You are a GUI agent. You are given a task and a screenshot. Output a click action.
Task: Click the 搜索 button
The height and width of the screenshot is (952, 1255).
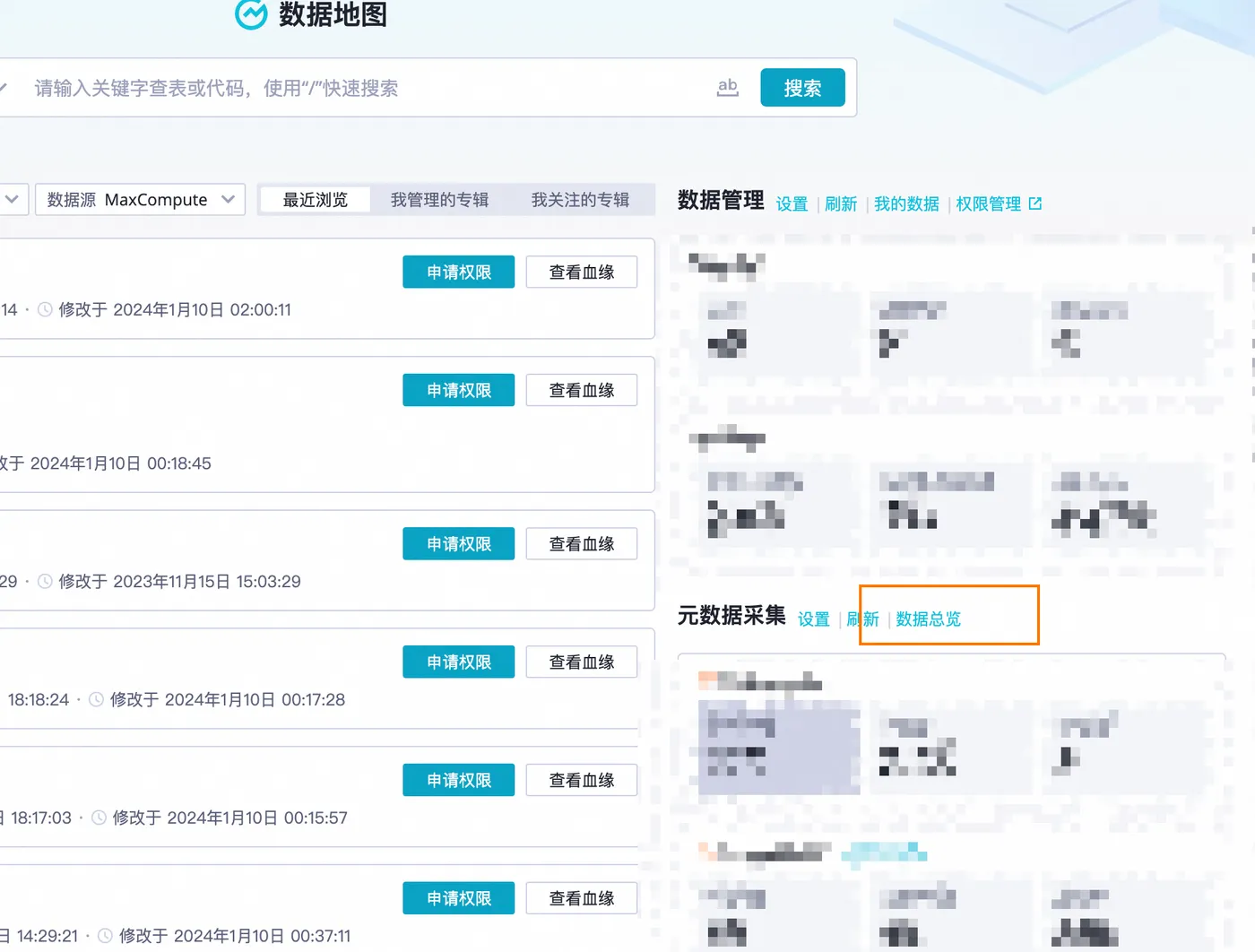(802, 88)
